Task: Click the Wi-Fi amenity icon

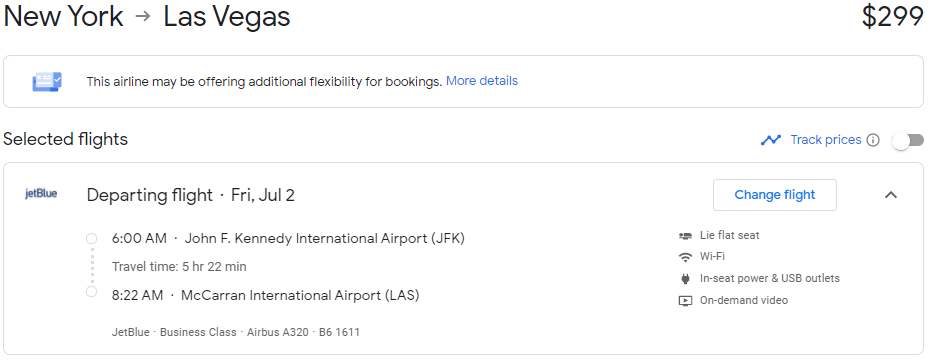Action: (x=685, y=257)
